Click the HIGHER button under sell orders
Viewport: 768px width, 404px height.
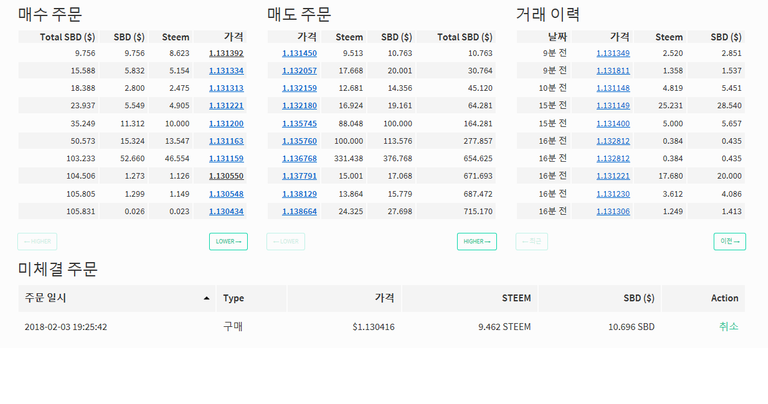click(476, 241)
